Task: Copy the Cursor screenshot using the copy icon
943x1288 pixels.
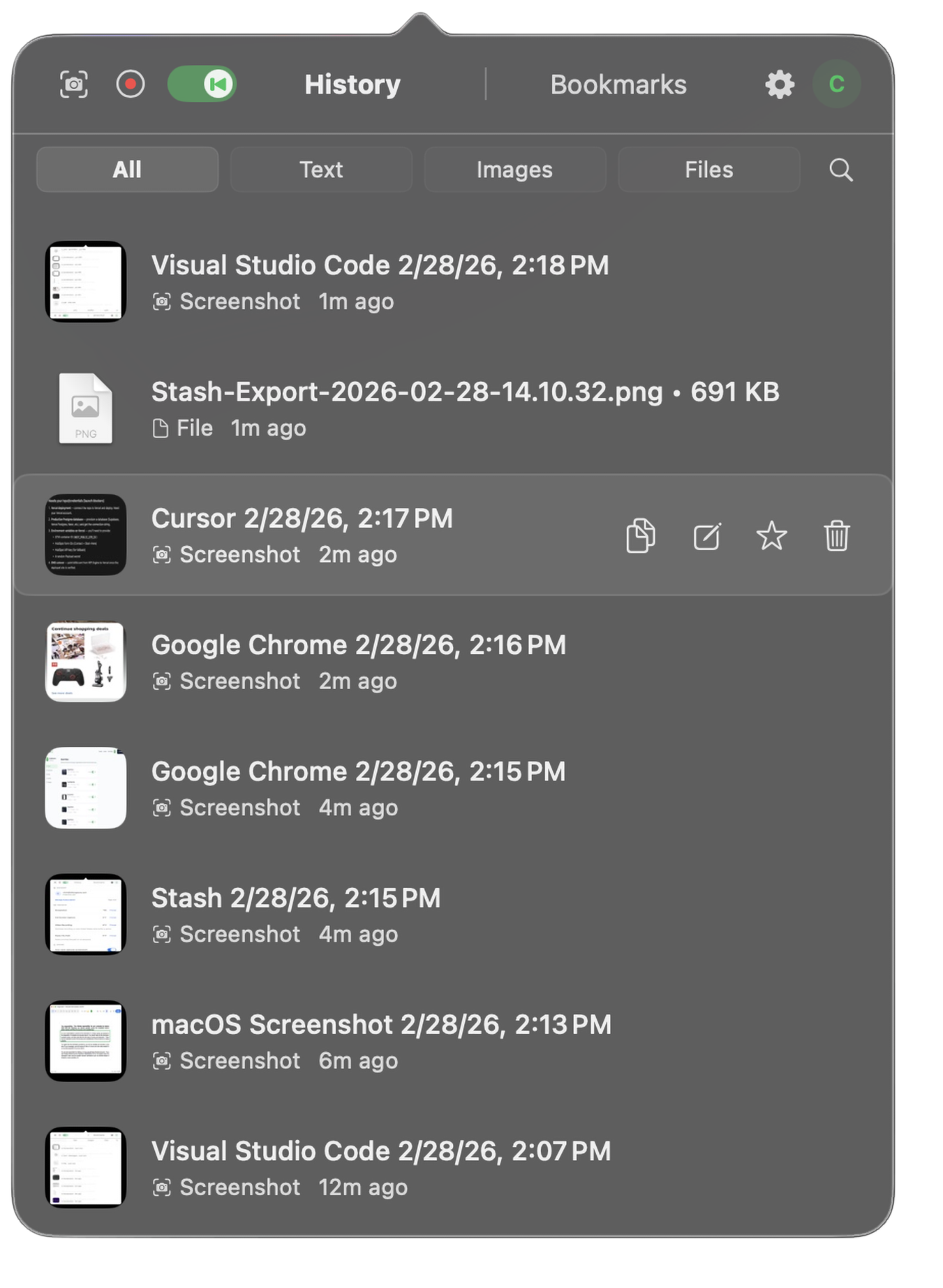Action: click(640, 536)
